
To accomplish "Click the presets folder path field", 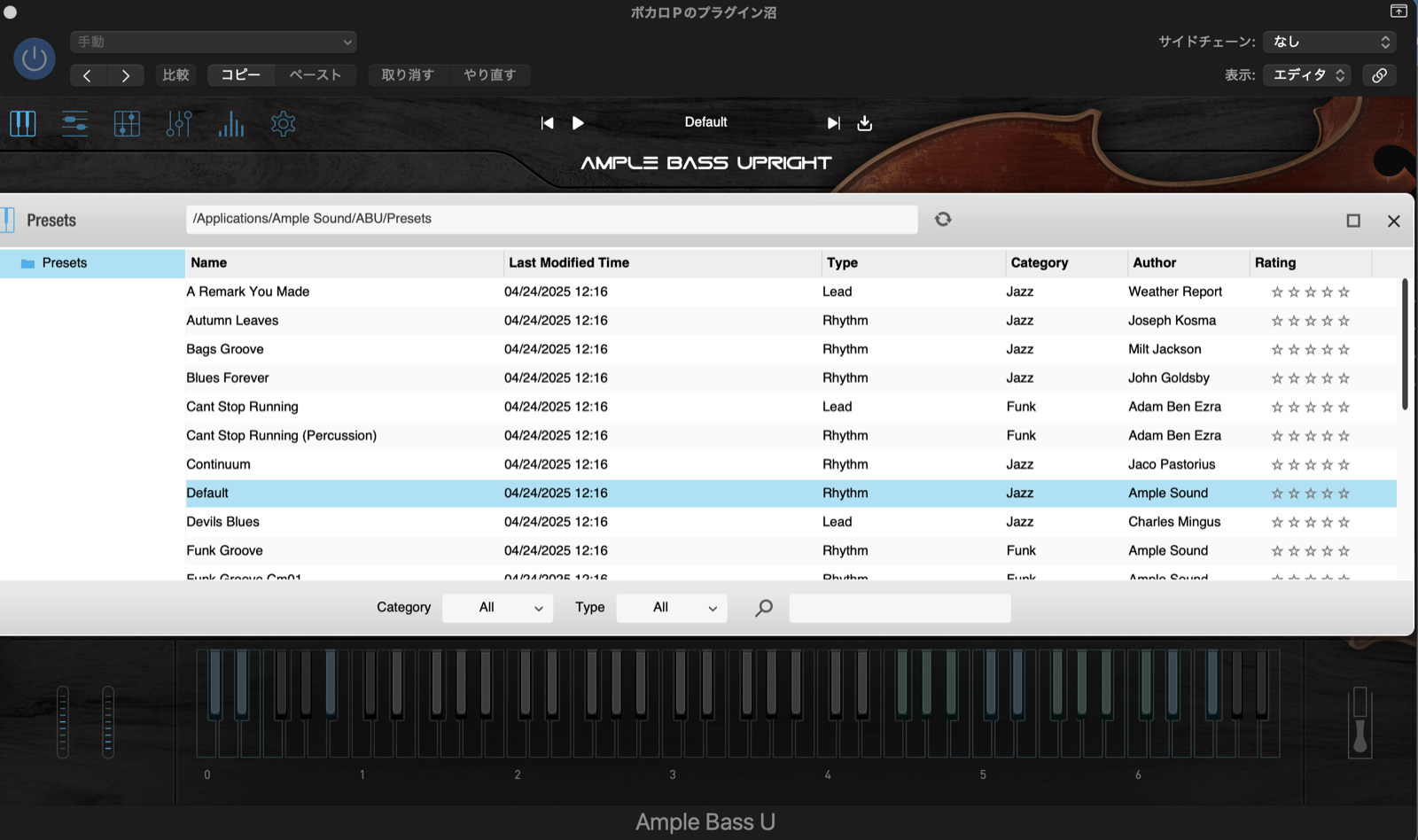I will pyautogui.click(x=551, y=219).
